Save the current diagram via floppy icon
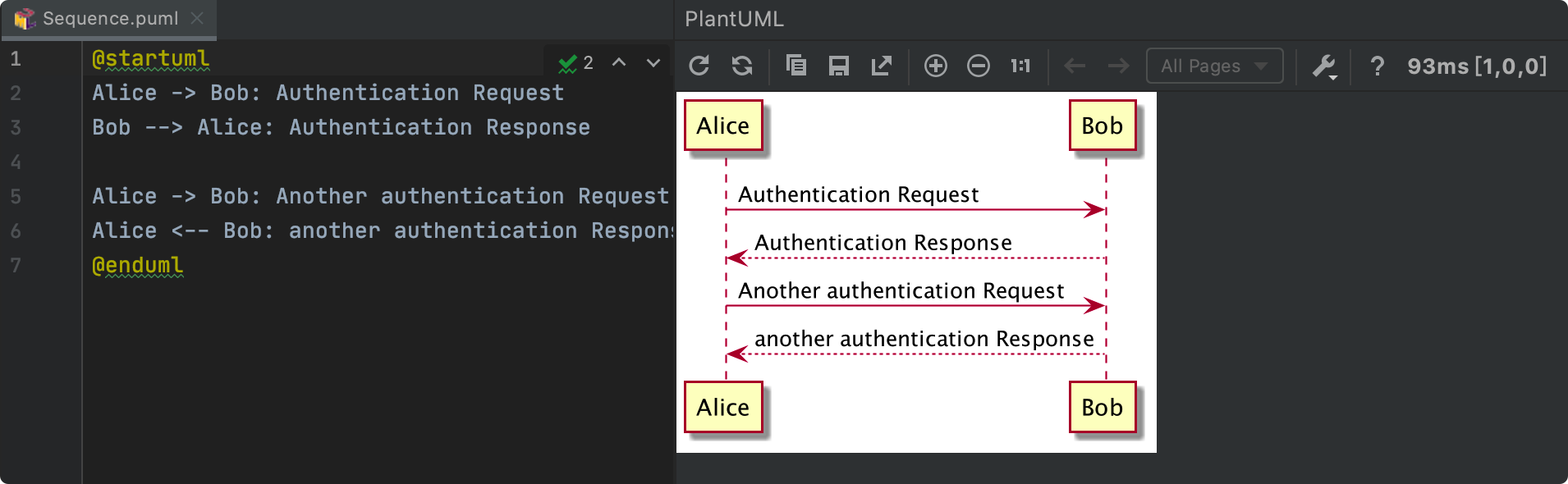Image resolution: width=1568 pixels, height=484 pixels. (838, 66)
